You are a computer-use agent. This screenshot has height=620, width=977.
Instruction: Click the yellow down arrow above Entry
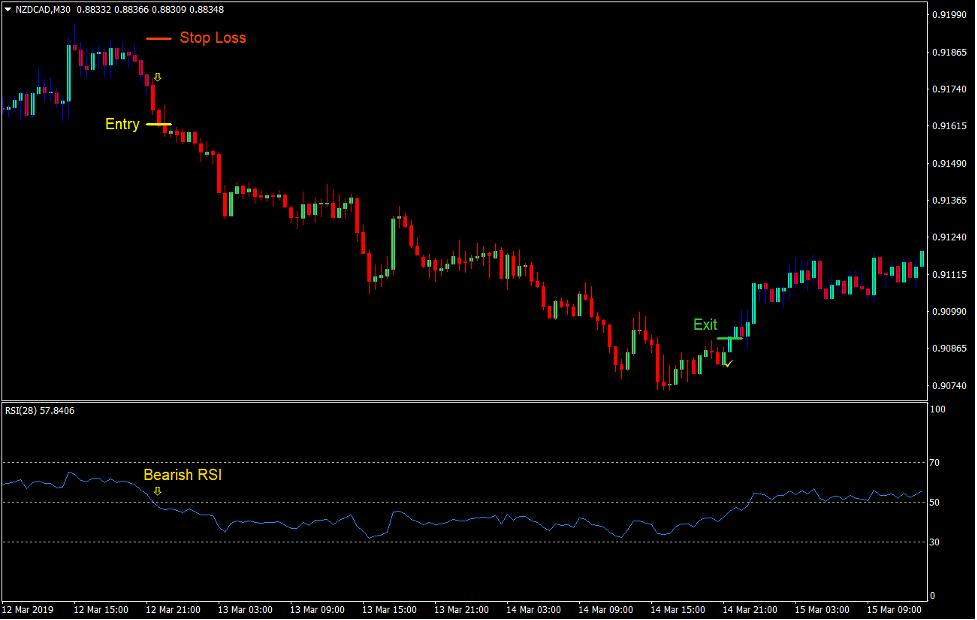pos(155,75)
